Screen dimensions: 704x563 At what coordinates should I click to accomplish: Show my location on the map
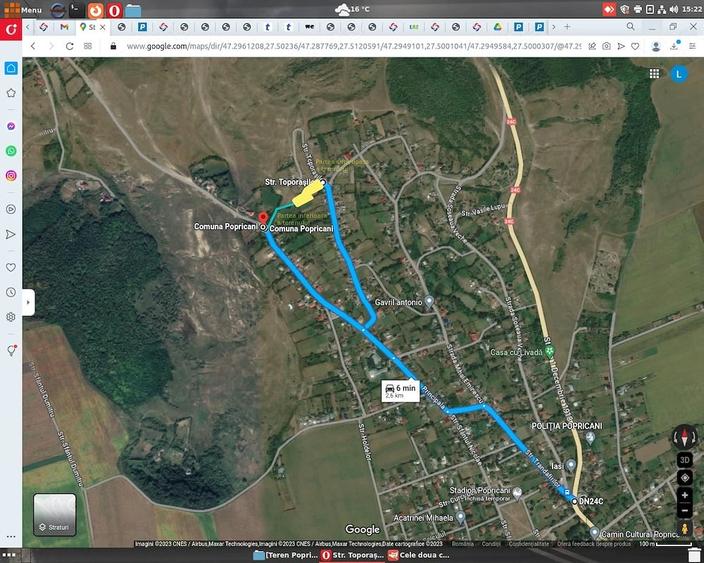[685, 478]
